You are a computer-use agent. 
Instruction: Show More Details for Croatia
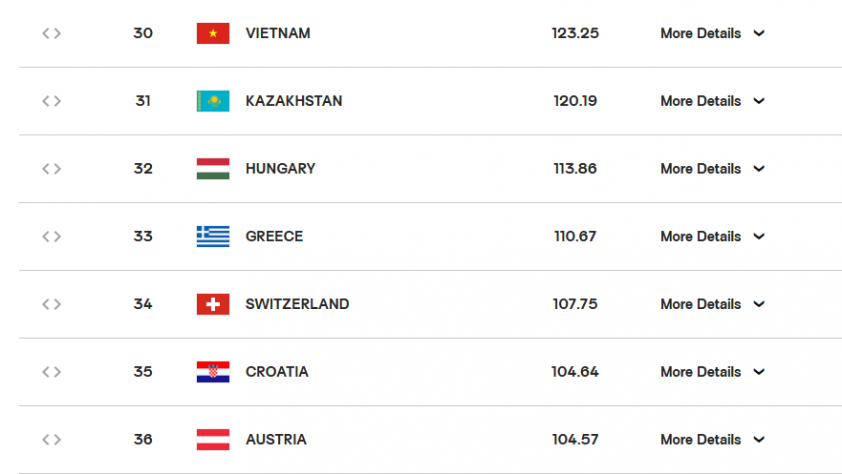coord(712,371)
